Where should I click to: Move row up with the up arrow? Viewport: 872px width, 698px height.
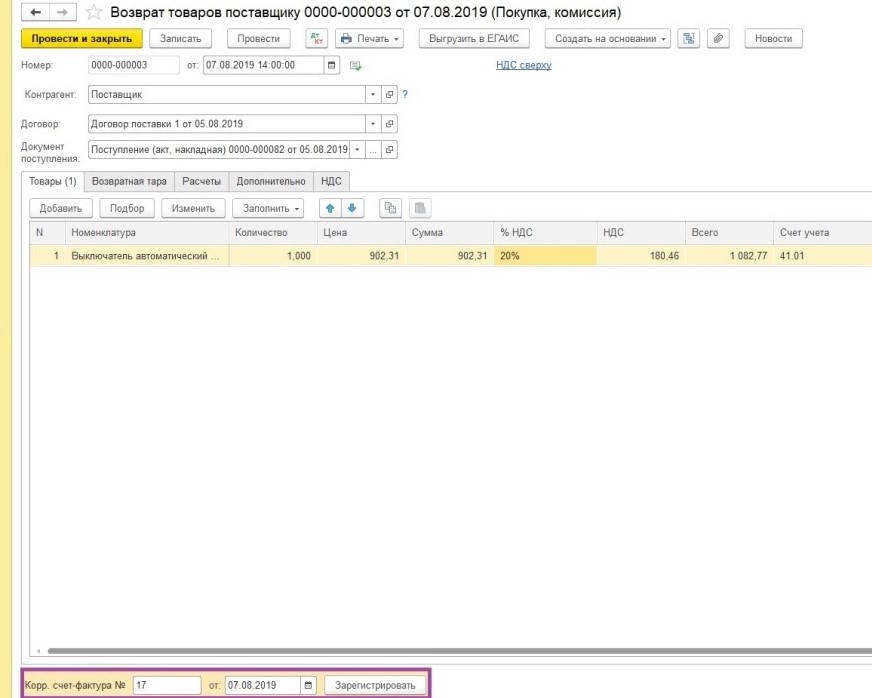329,208
